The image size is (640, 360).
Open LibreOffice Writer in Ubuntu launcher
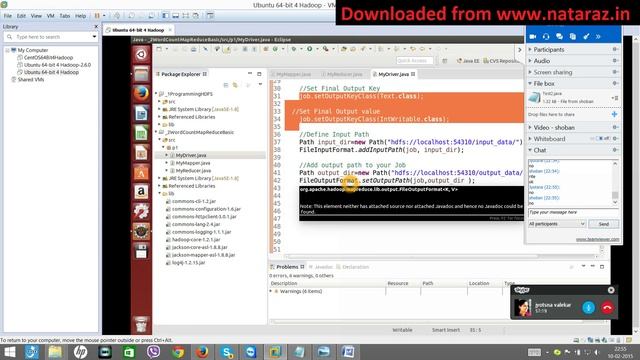point(141,113)
